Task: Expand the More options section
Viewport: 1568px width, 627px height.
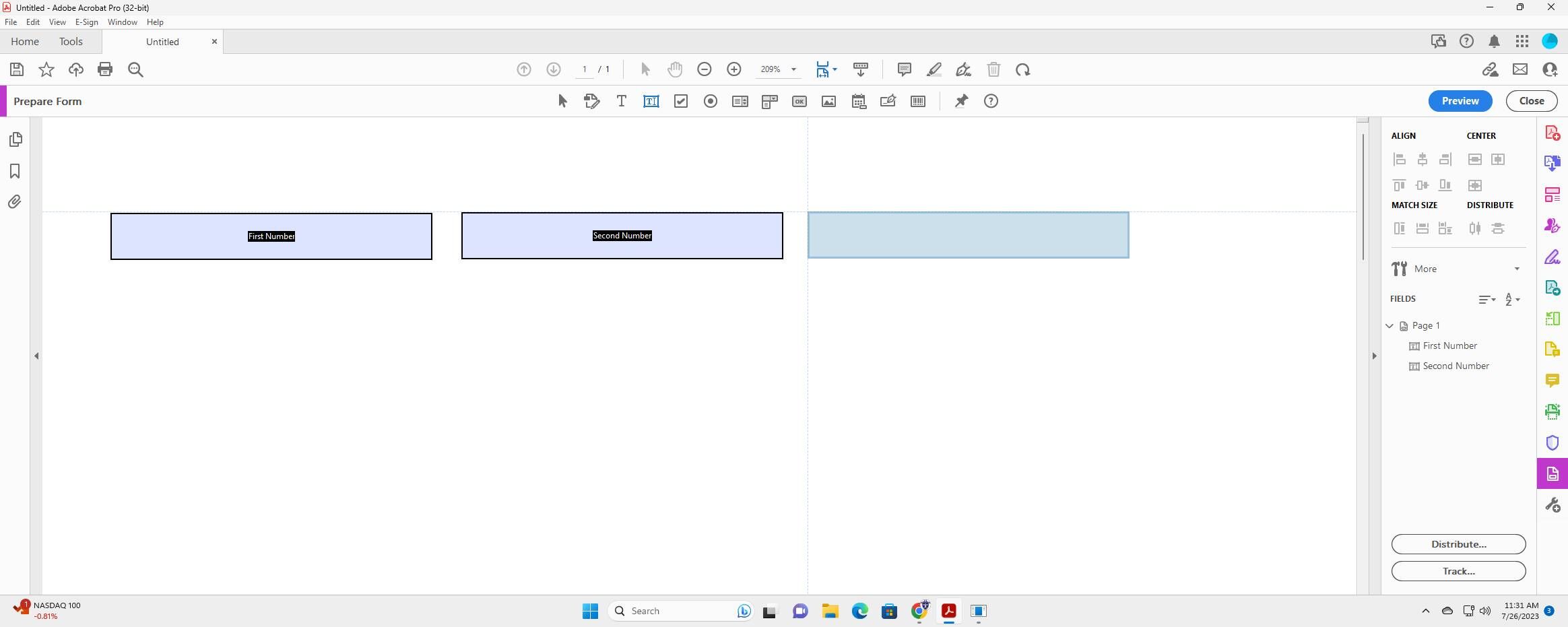Action: (x=1516, y=269)
